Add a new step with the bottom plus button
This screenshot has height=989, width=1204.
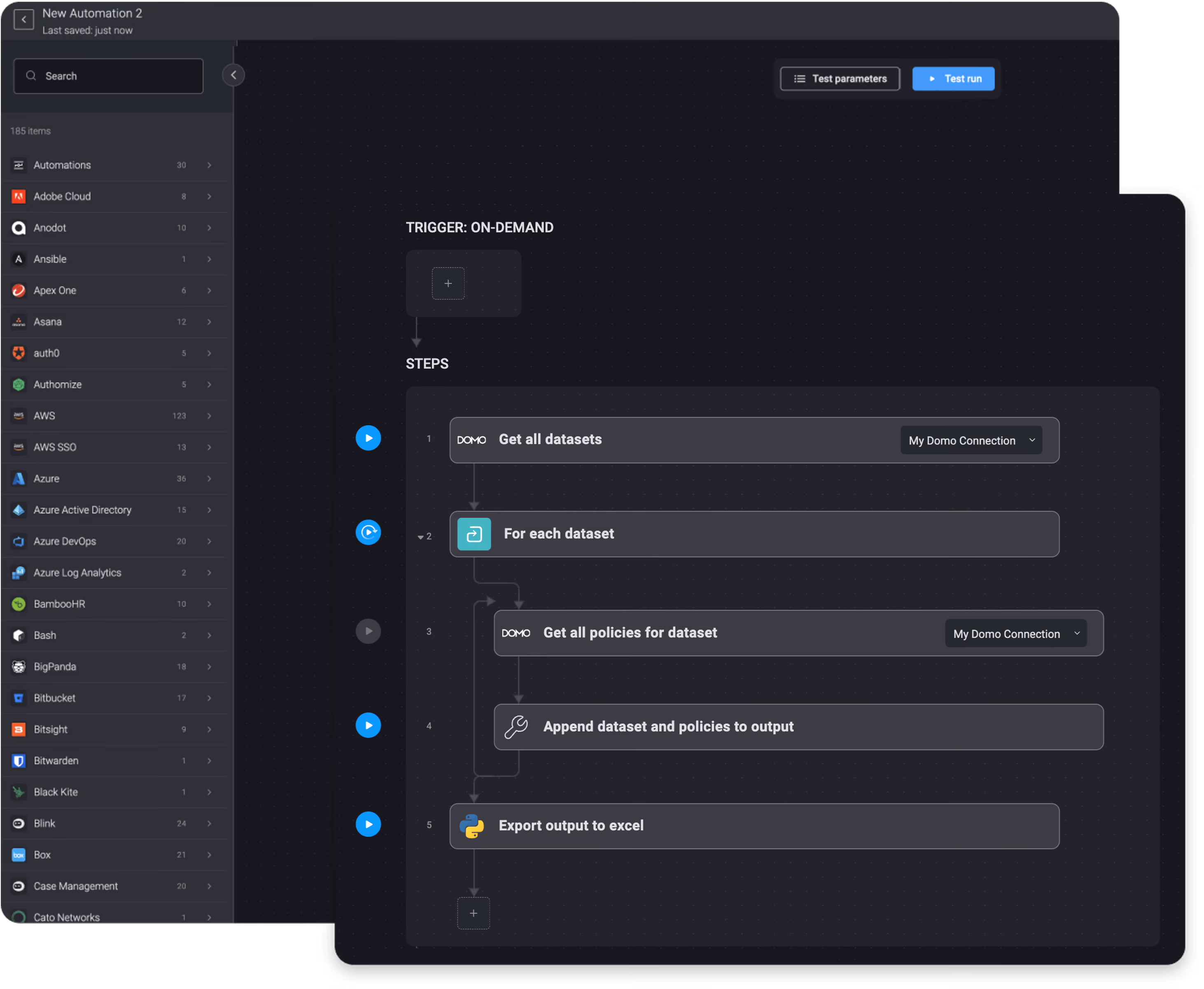click(473, 913)
